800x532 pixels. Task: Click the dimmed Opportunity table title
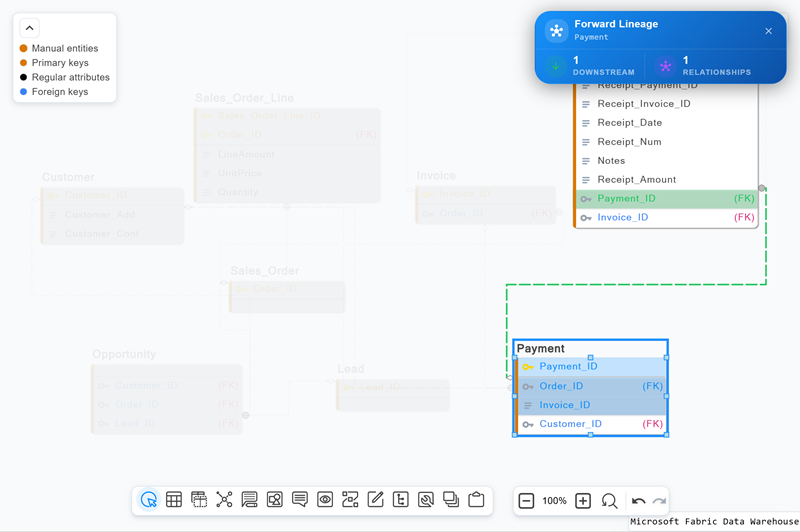[124, 354]
